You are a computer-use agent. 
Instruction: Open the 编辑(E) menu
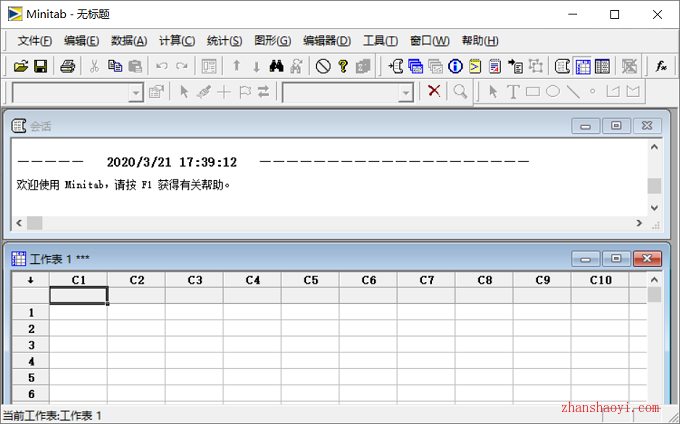(x=82, y=41)
